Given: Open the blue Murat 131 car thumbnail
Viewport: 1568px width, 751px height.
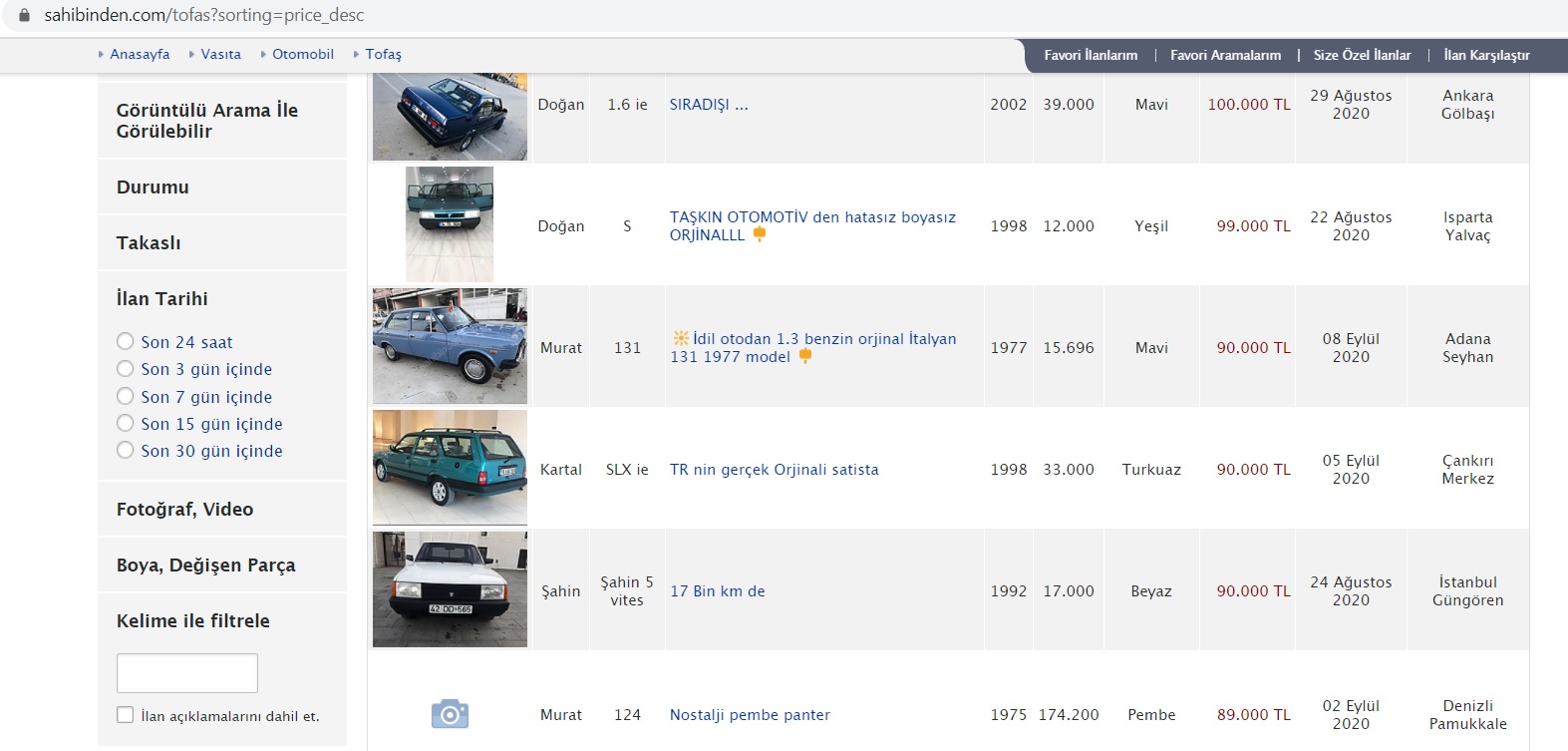Looking at the screenshot, I should click(450, 346).
